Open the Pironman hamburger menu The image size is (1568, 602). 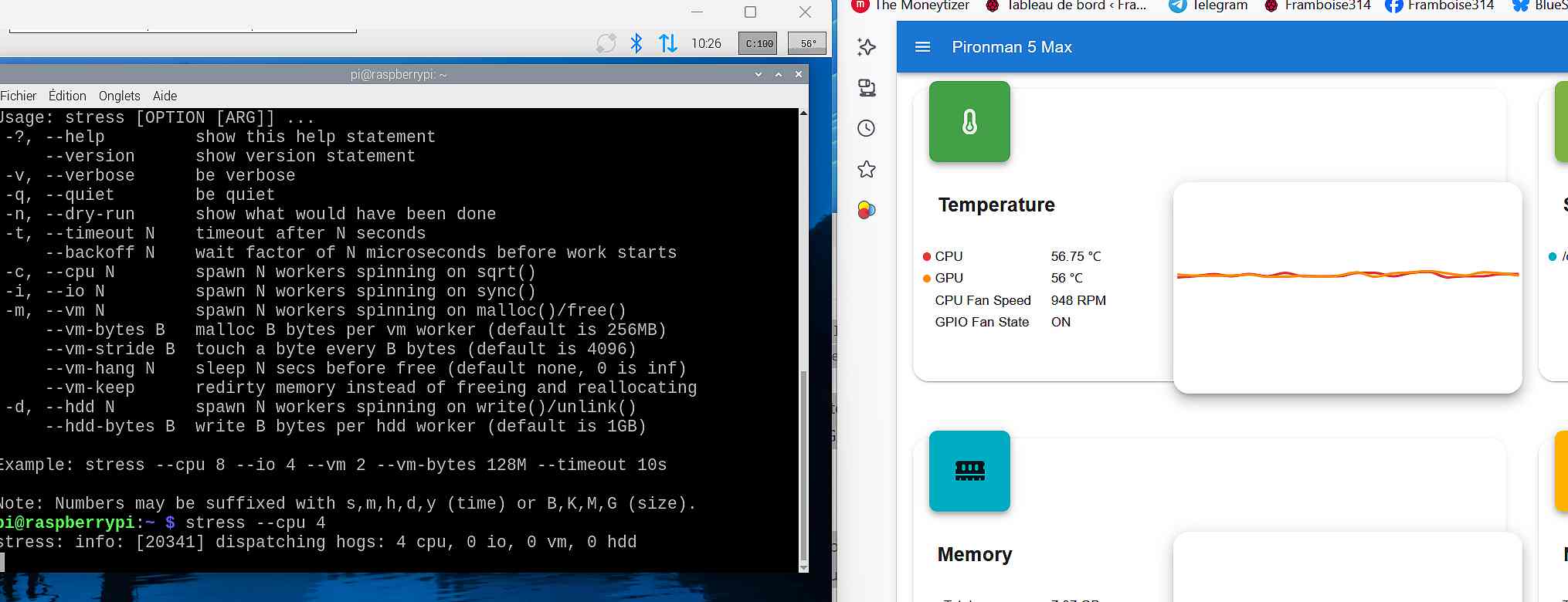[x=922, y=47]
